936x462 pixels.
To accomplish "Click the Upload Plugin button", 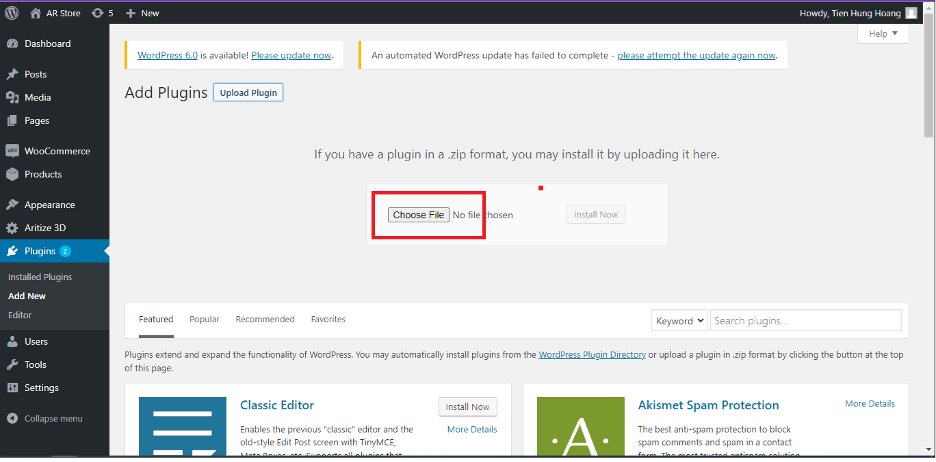I will click(248, 93).
